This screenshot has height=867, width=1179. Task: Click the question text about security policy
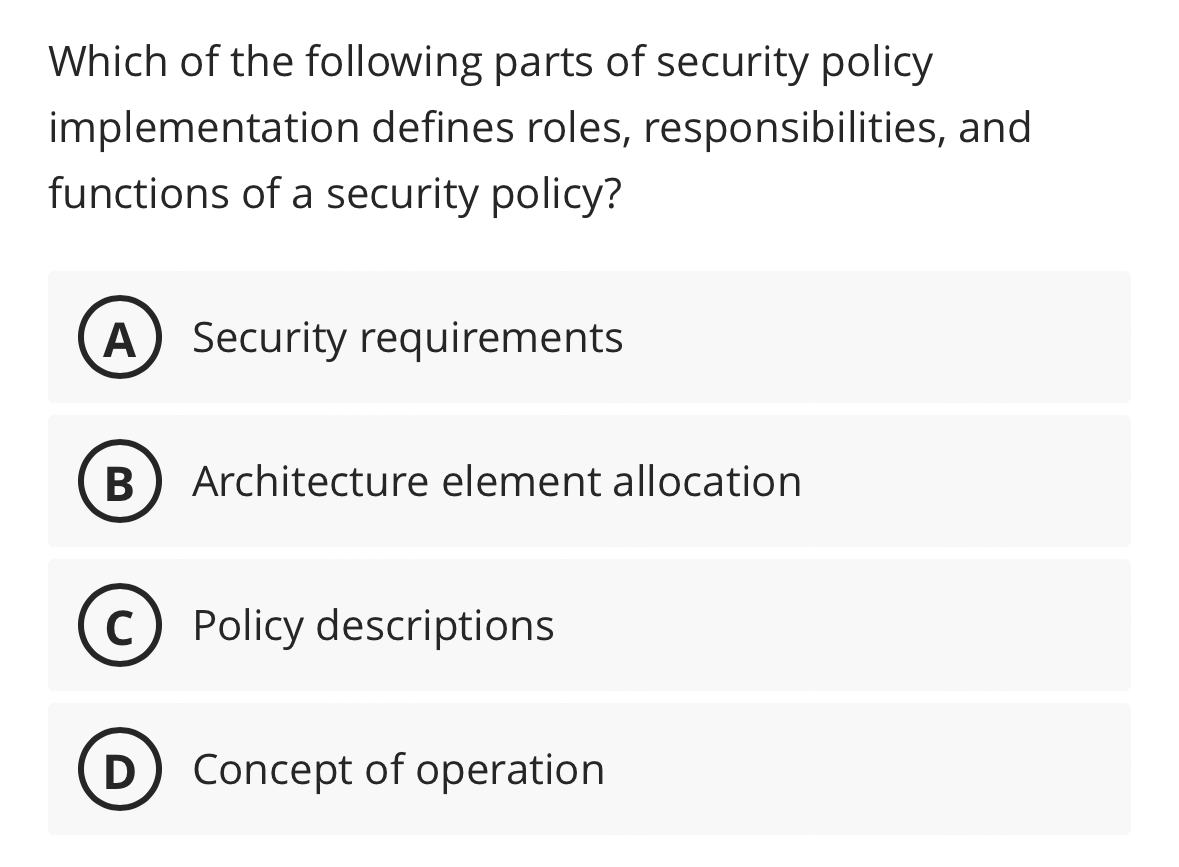point(540,127)
